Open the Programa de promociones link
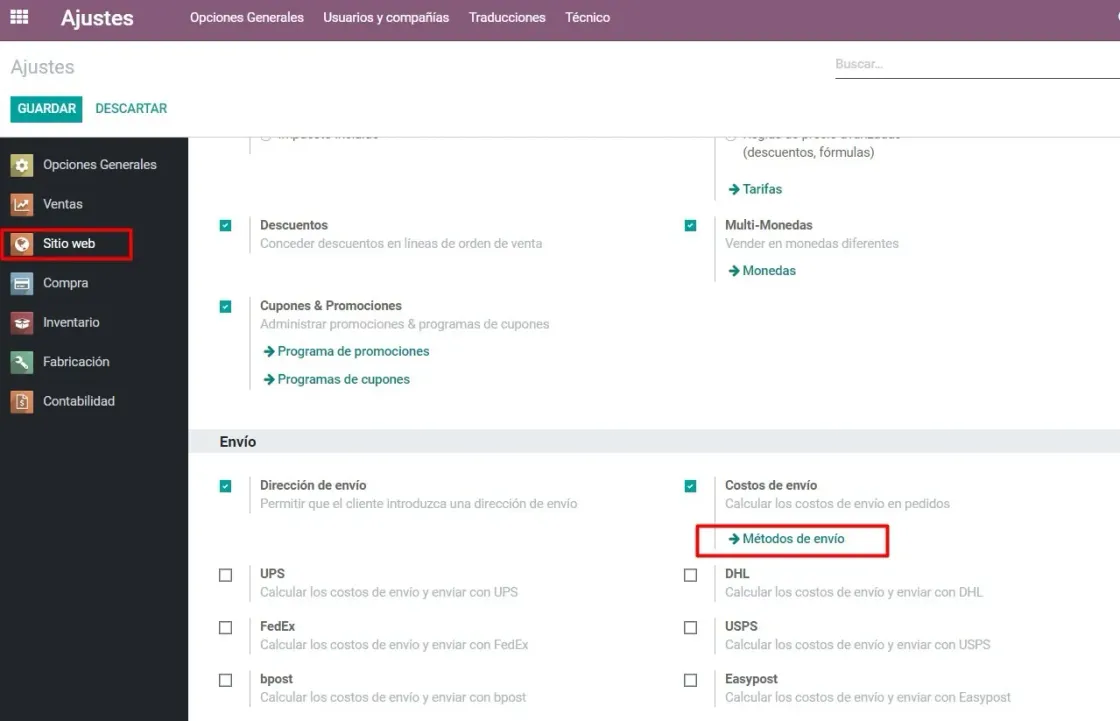The image size is (1120, 721). point(353,352)
